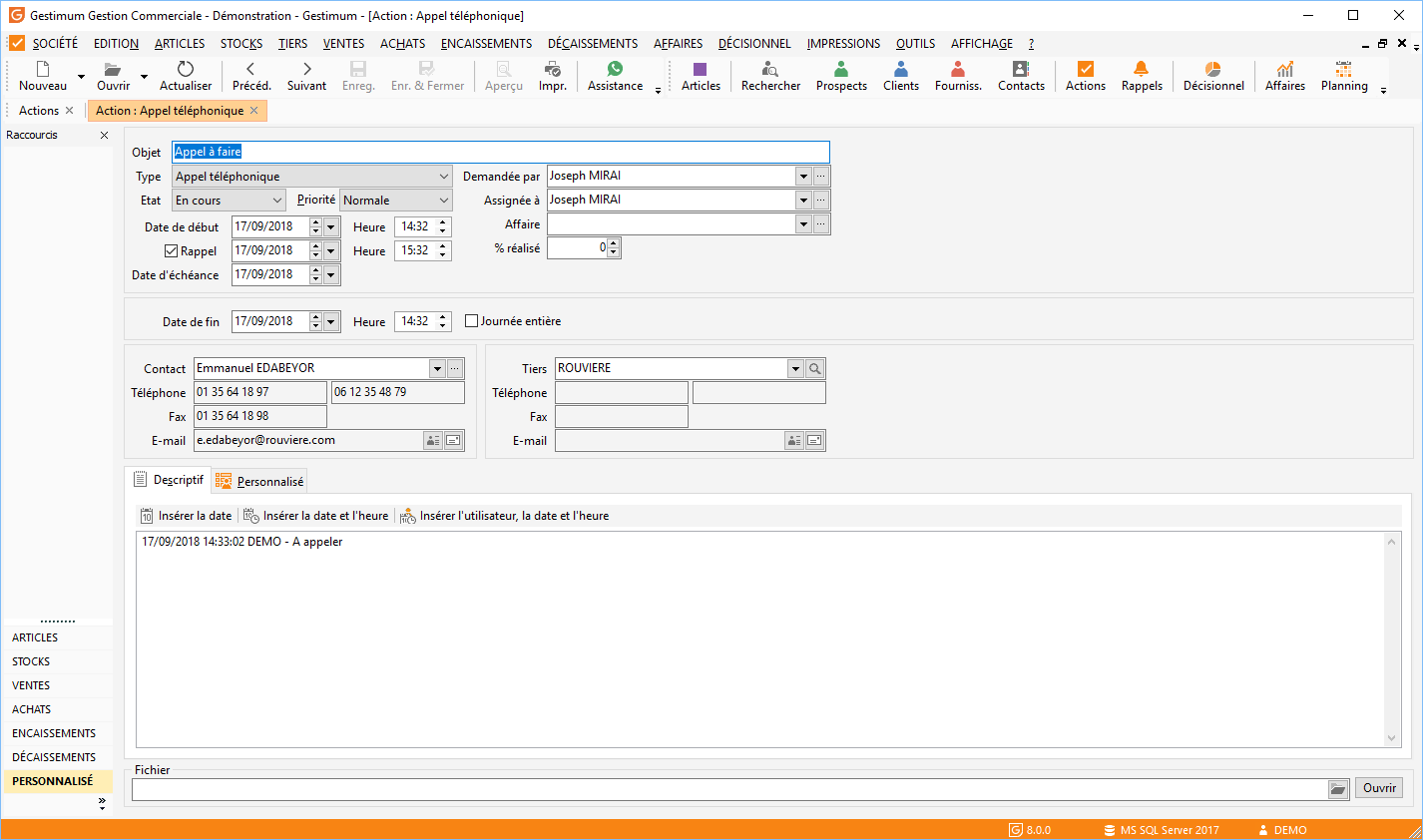Open the OUTILS menu

coord(915,43)
